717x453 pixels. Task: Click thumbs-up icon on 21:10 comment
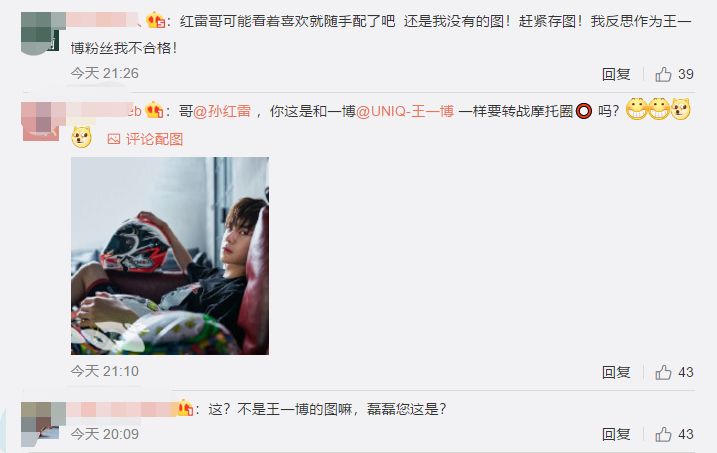(663, 373)
